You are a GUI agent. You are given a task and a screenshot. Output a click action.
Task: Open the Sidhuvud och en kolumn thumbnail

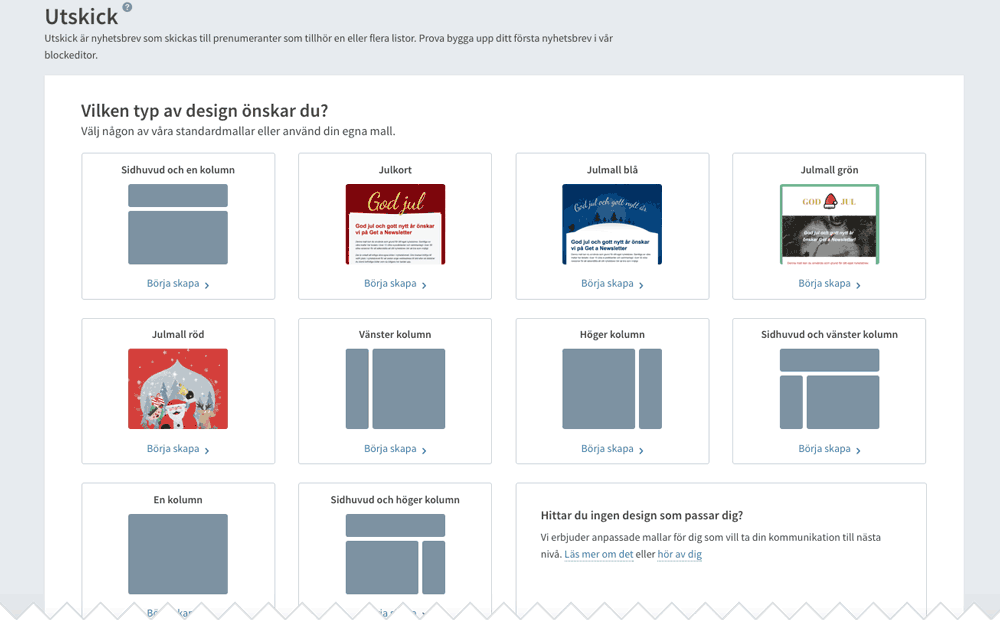[x=178, y=224]
